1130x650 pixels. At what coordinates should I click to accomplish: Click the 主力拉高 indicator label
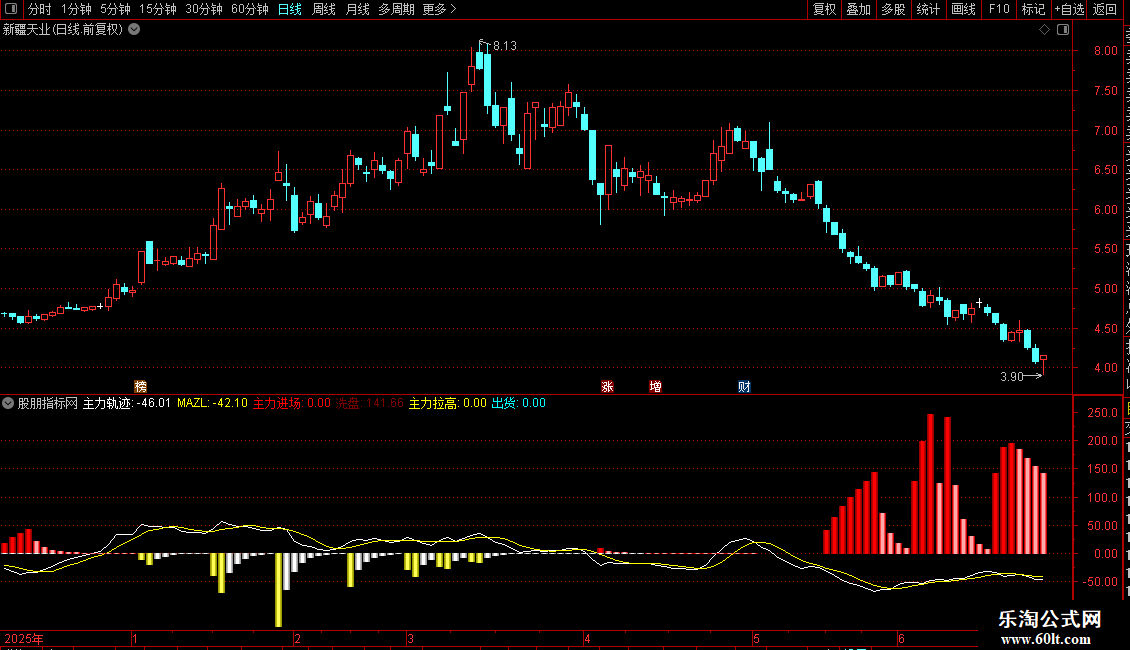[448, 403]
